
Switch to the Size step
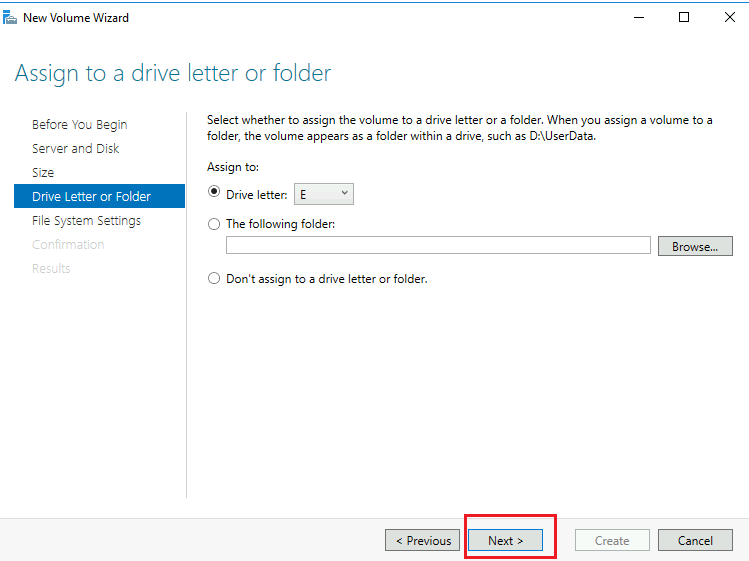(x=43, y=172)
